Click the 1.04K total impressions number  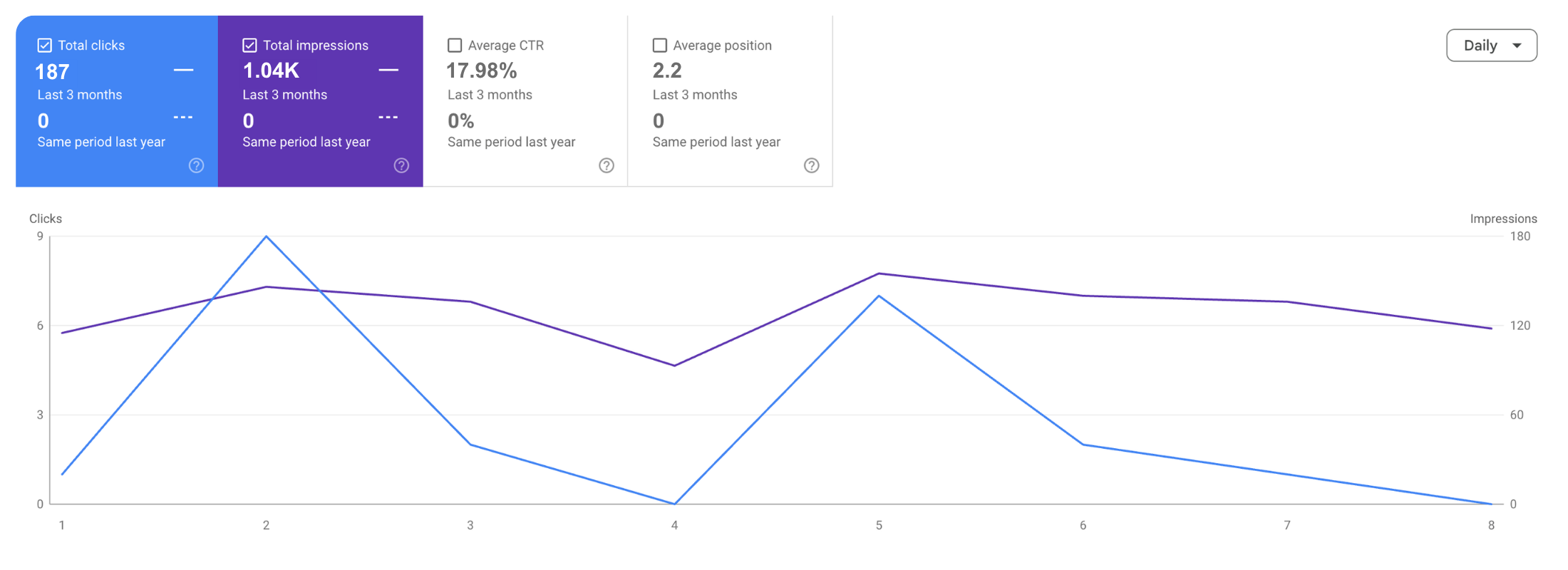[x=271, y=71]
